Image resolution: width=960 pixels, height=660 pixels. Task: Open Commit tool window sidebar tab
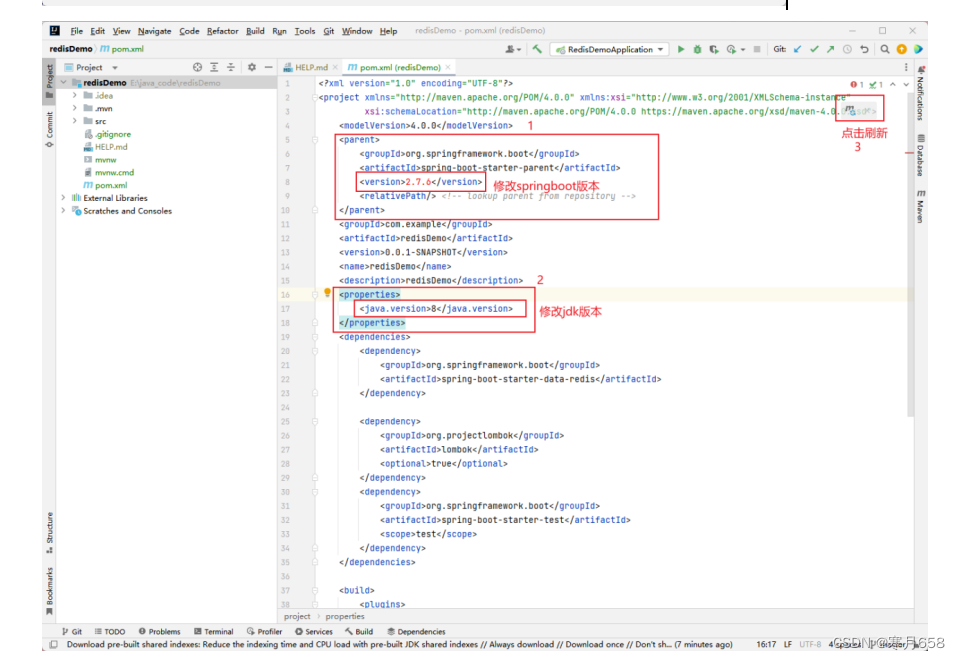tap(49, 130)
